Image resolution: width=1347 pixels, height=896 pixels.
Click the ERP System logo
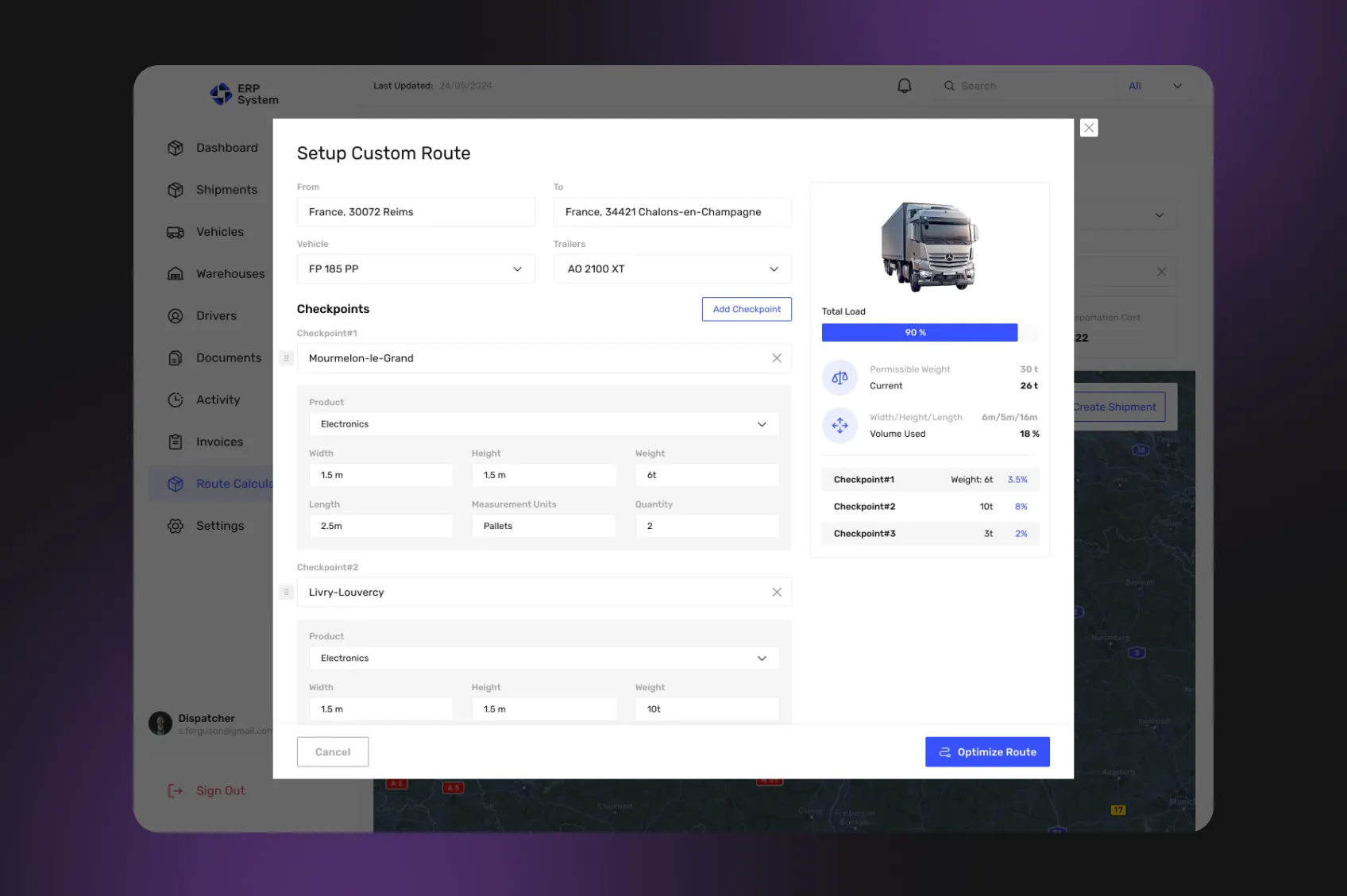[x=244, y=95]
